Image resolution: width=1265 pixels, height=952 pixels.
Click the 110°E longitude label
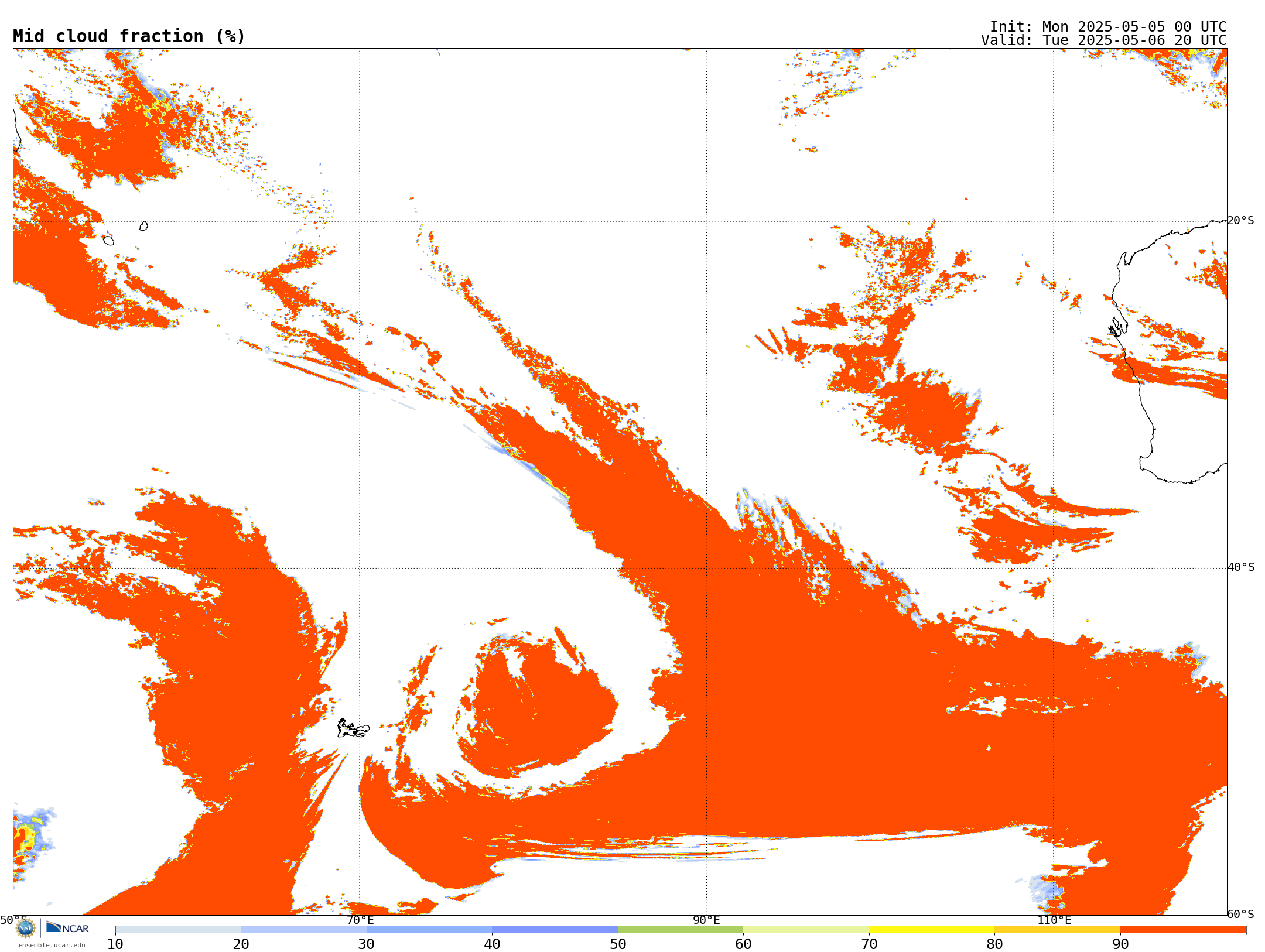pyautogui.click(x=1054, y=920)
